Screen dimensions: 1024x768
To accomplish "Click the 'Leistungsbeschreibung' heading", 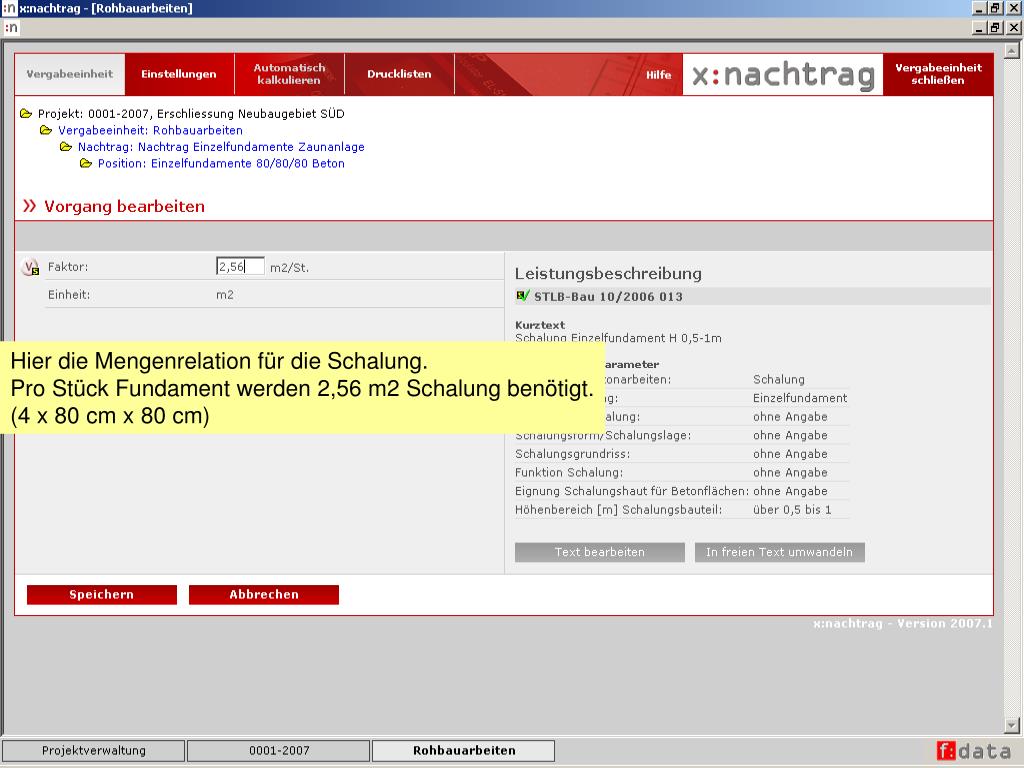I will point(608,274).
